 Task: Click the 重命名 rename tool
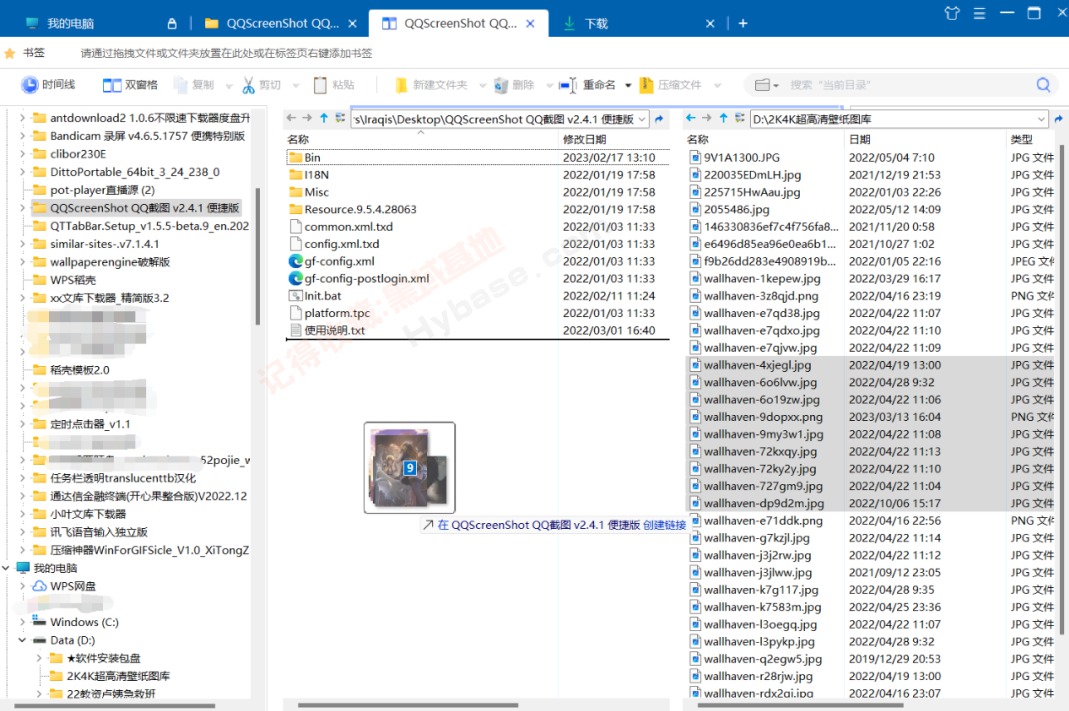(587, 85)
